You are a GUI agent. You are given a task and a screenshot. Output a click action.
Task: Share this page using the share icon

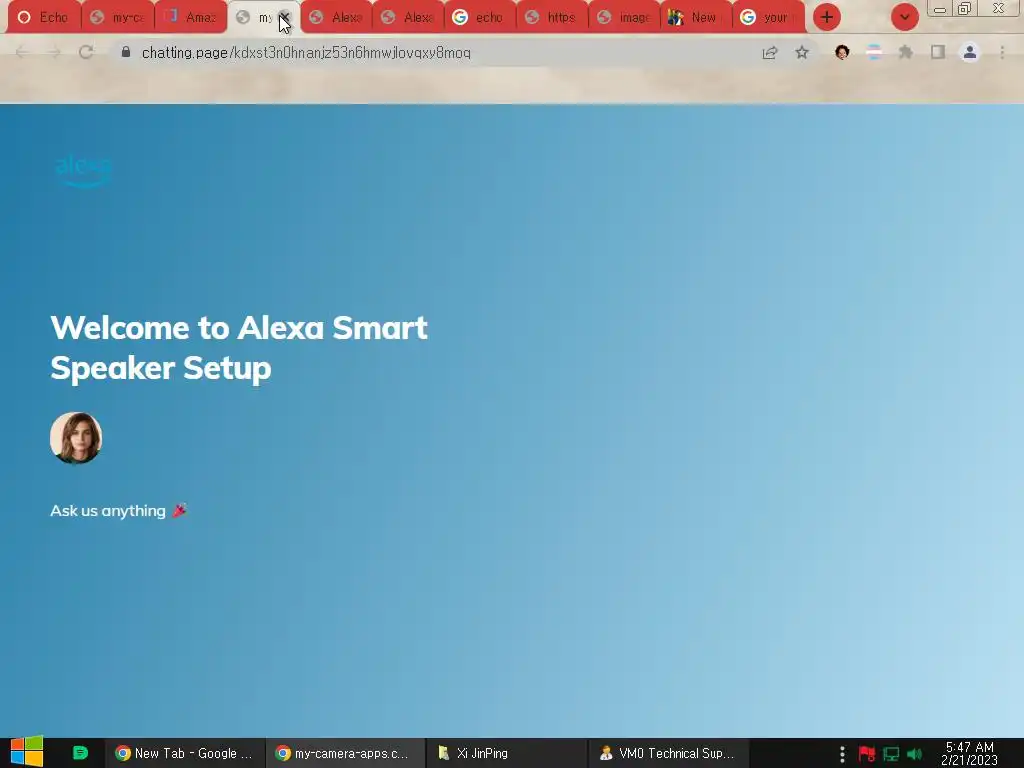(770, 53)
